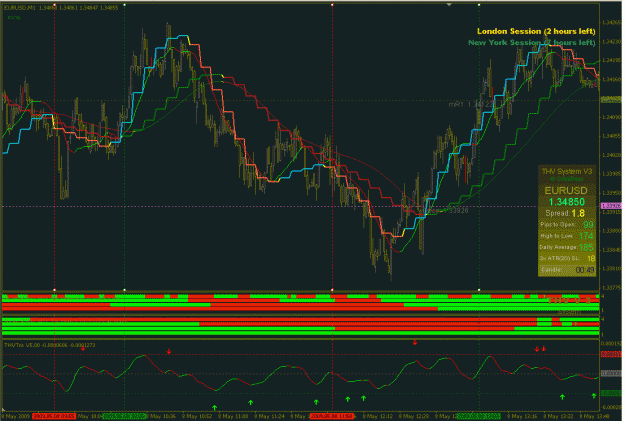
Task: Click the High to Low 174 row
Action: pos(566,236)
